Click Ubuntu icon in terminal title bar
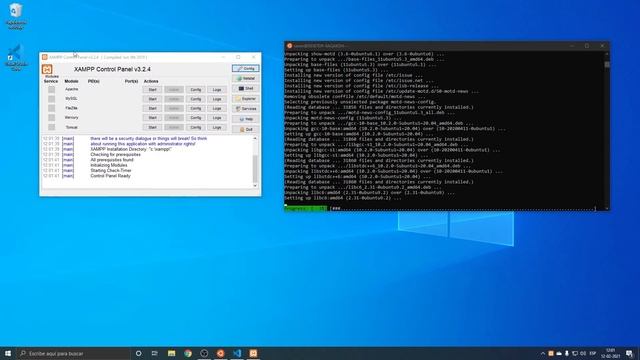 point(289,46)
